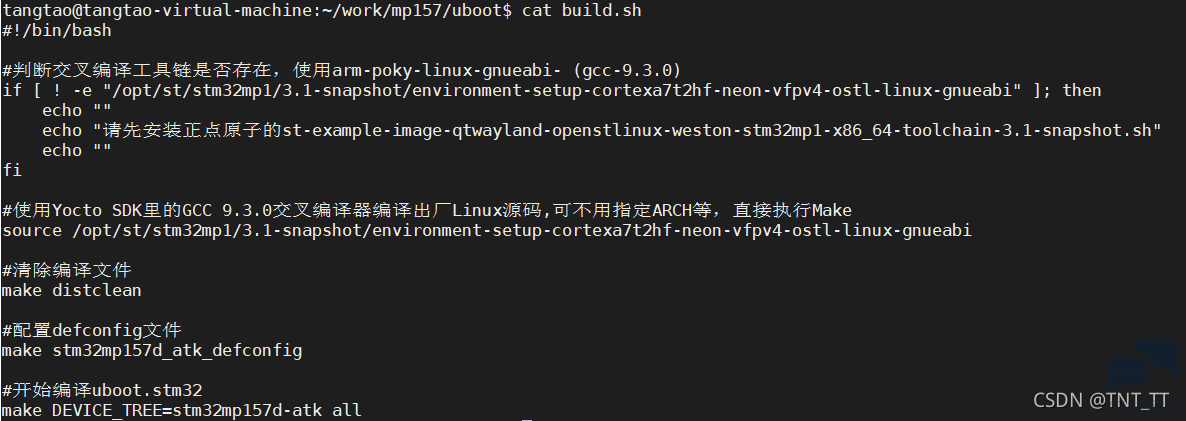The width and height of the screenshot is (1186, 421).
Task: Click the echo line with toolchain-3.1-snapshot.sh
Action: pos(601,131)
